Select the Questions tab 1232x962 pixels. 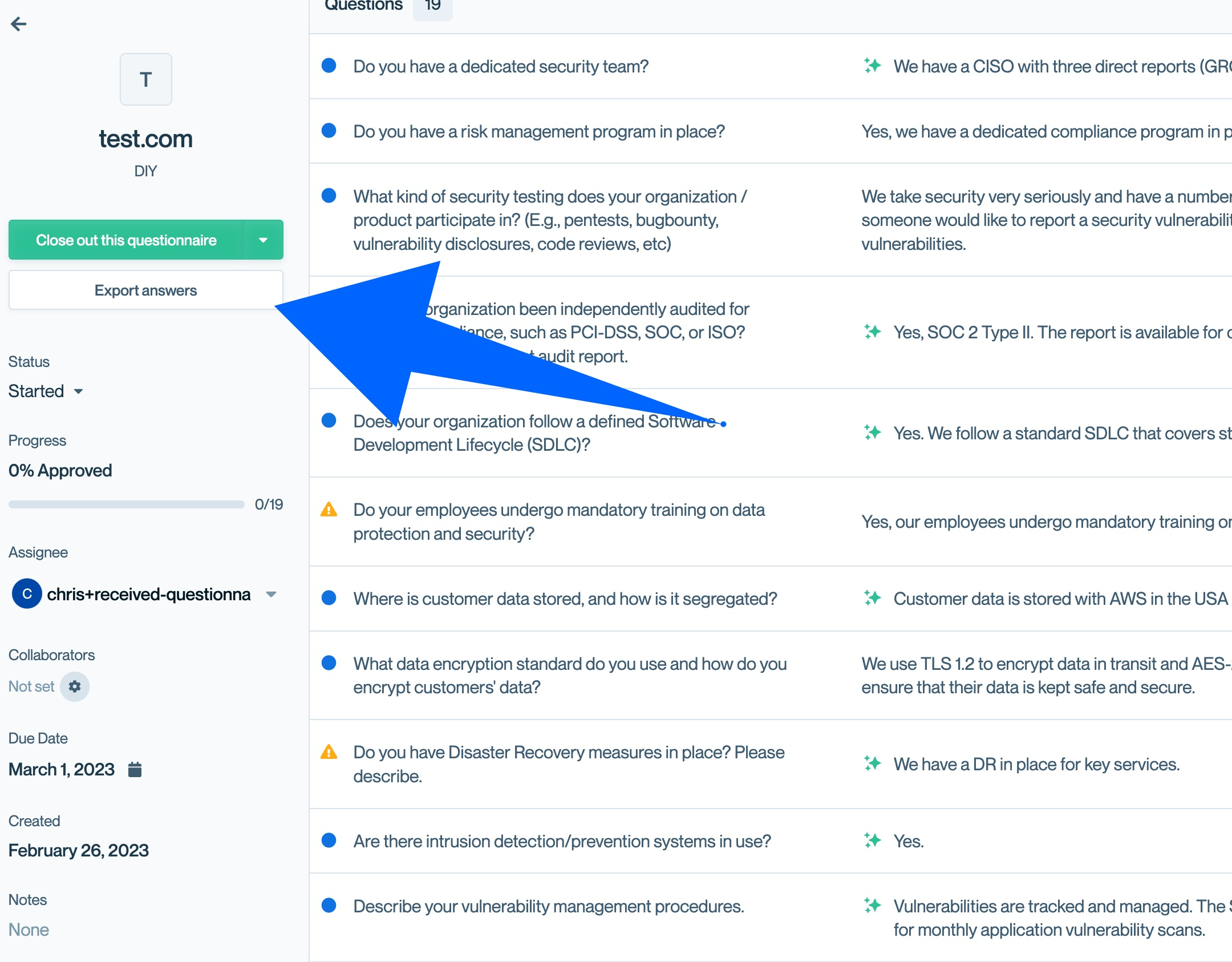364,6
